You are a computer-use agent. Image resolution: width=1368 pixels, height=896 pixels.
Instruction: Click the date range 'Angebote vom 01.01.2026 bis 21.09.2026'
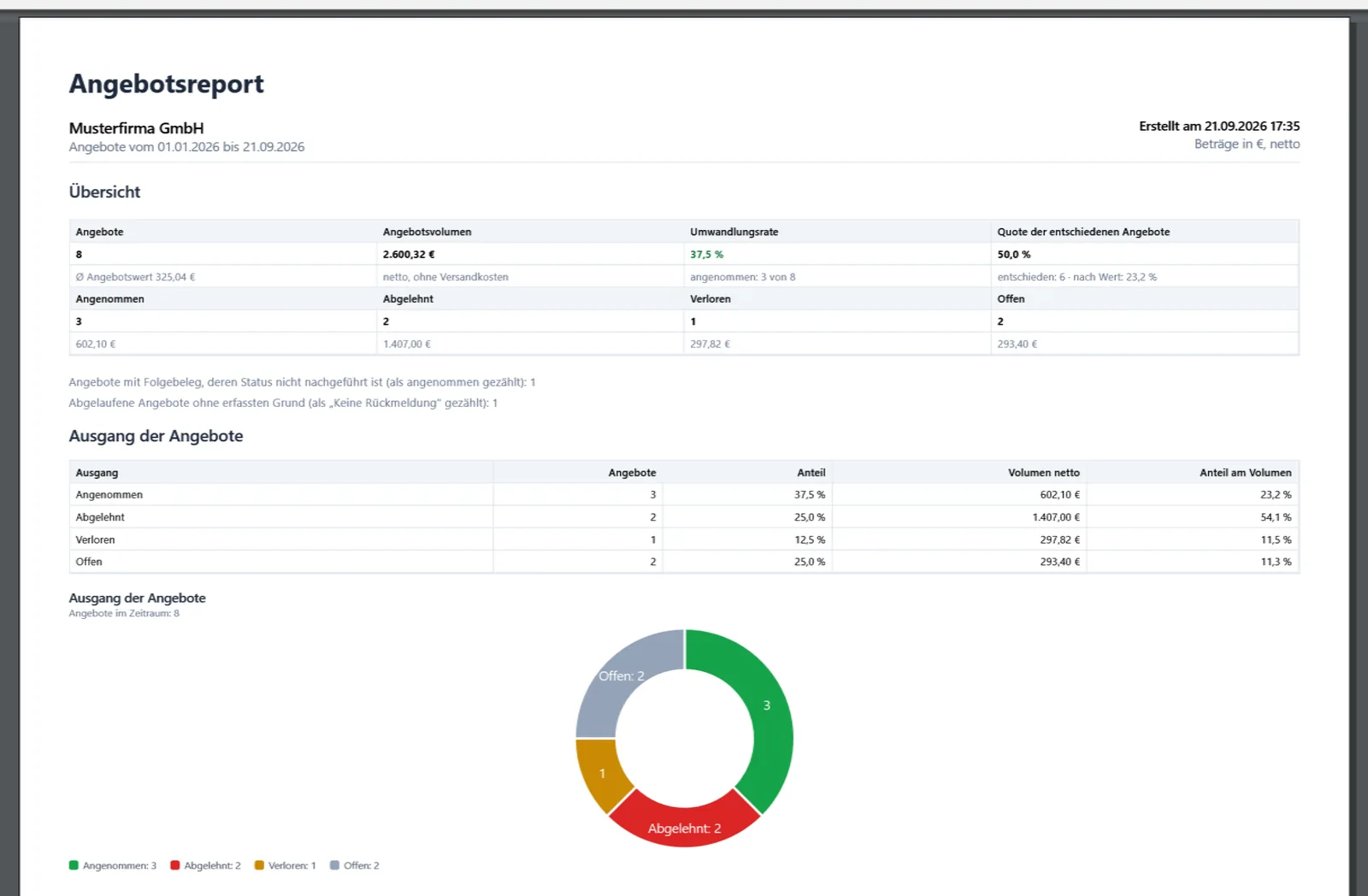tap(186, 147)
